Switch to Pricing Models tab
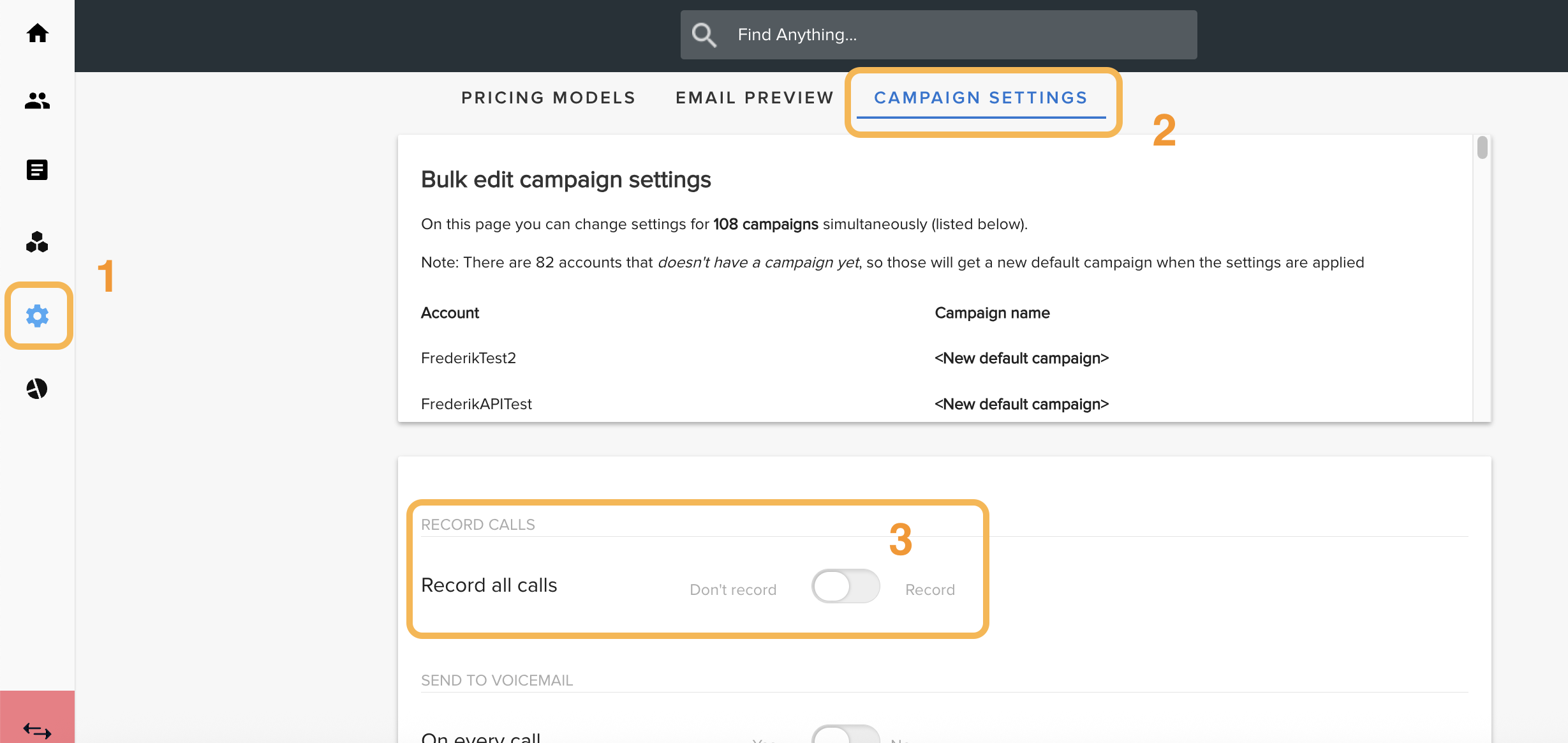This screenshot has width=1568, height=743. 549,98
